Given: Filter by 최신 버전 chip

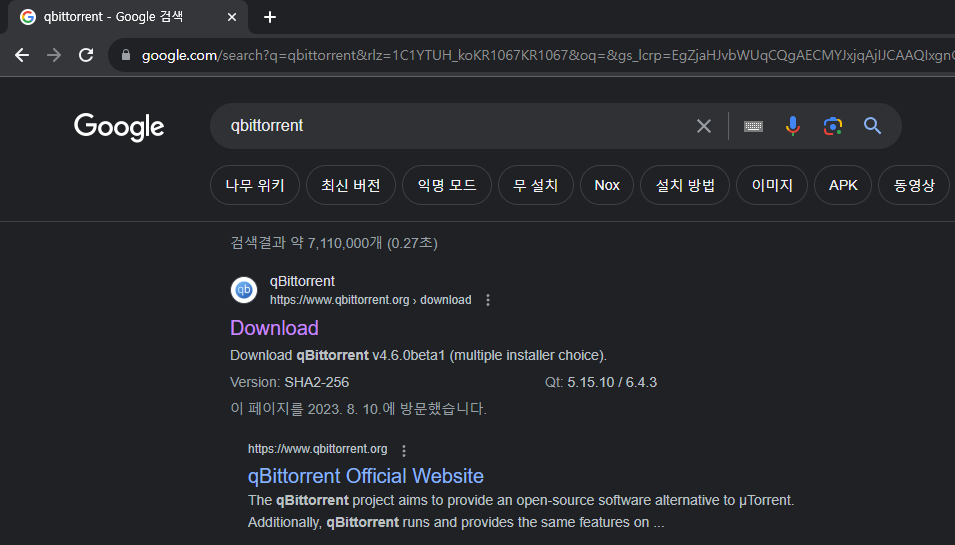Looking at the screenshot, I should pos(351,185).
